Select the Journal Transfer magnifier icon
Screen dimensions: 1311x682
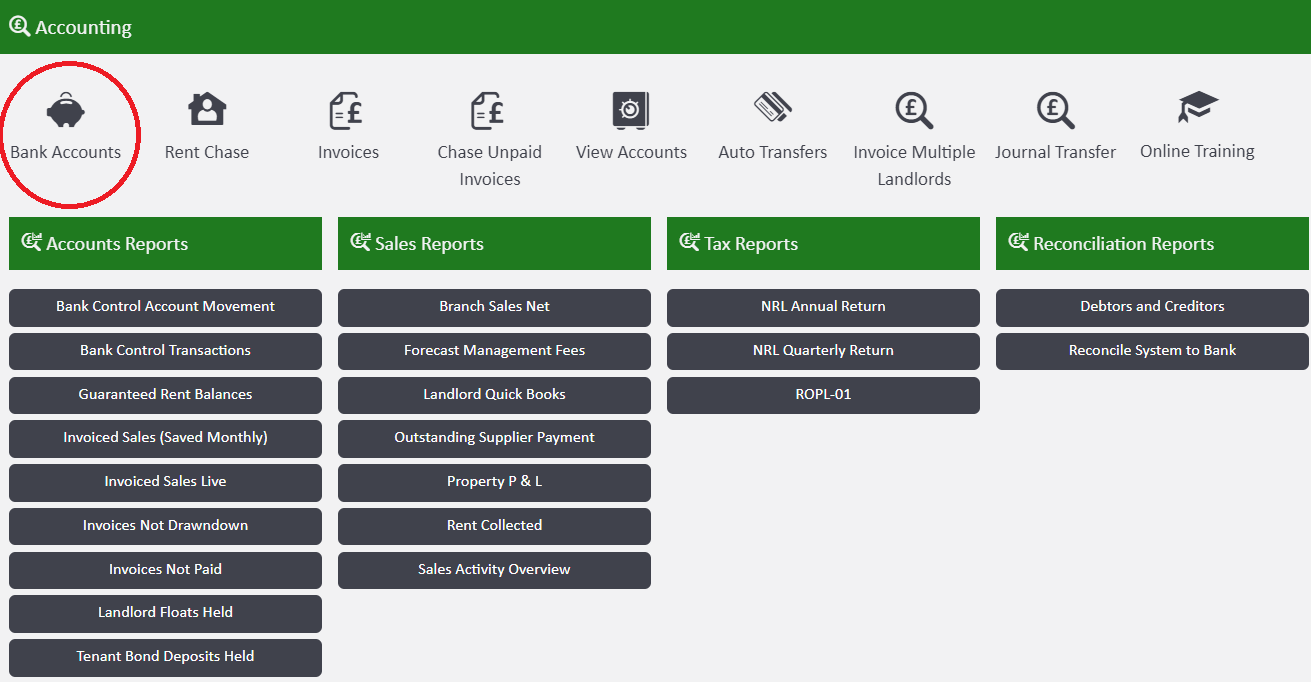[1055, 110]
